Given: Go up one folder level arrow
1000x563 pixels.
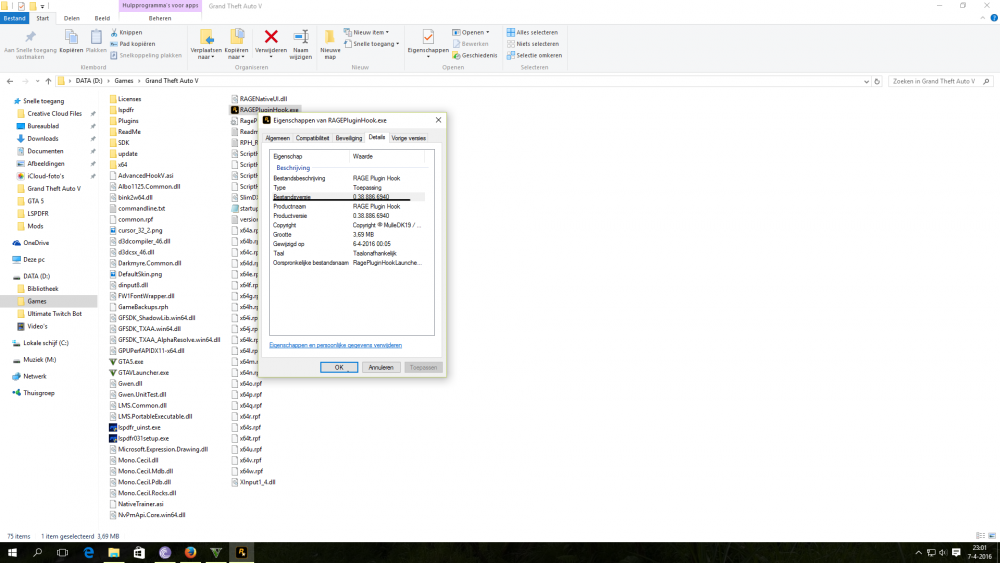Looking at the screenshot, I should point(48,81).
